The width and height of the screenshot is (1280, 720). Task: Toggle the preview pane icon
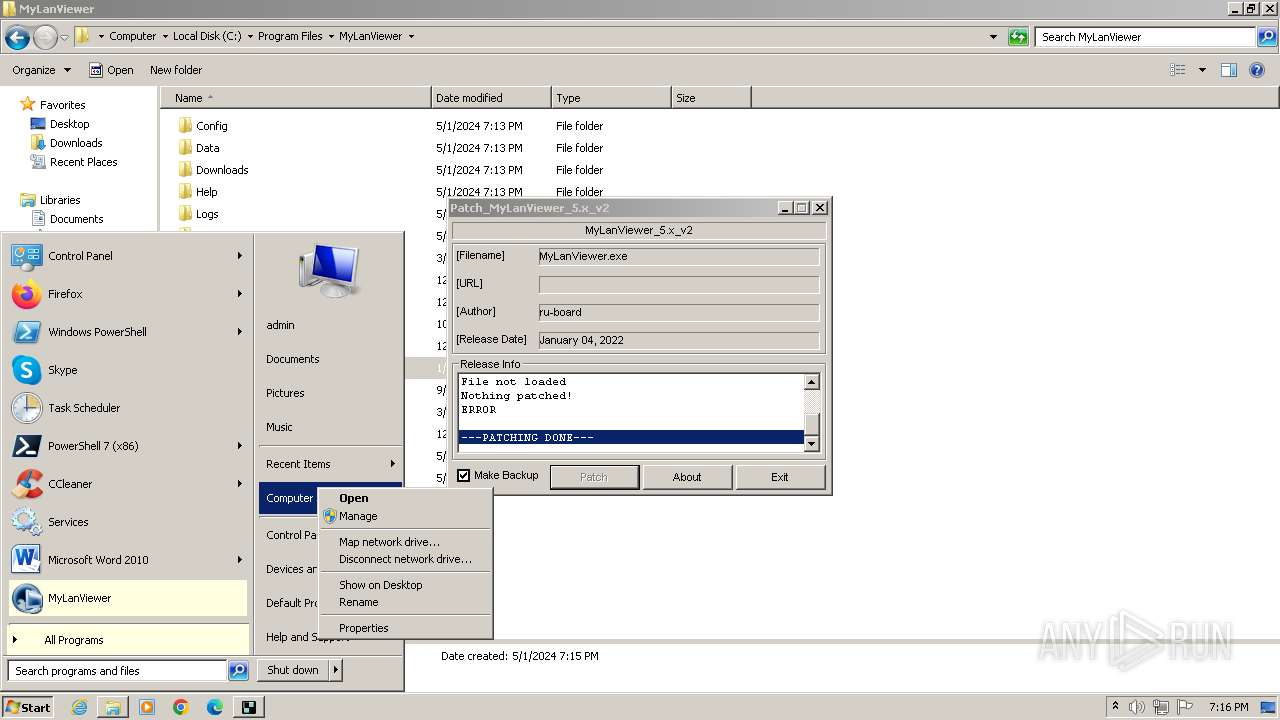pyautogui.click(x=1229, y=70)
